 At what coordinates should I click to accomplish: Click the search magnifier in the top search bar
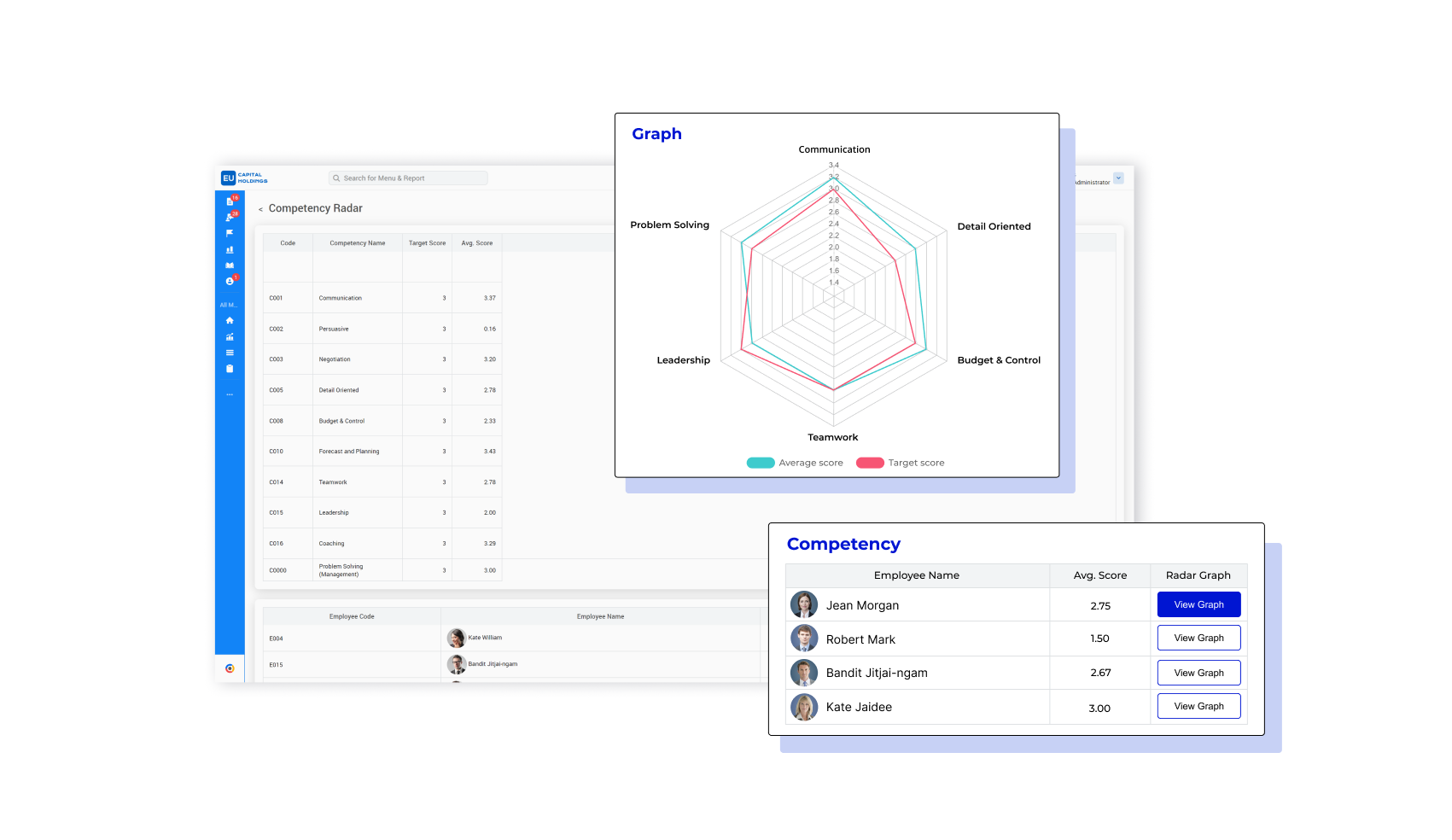pos(337,178)
